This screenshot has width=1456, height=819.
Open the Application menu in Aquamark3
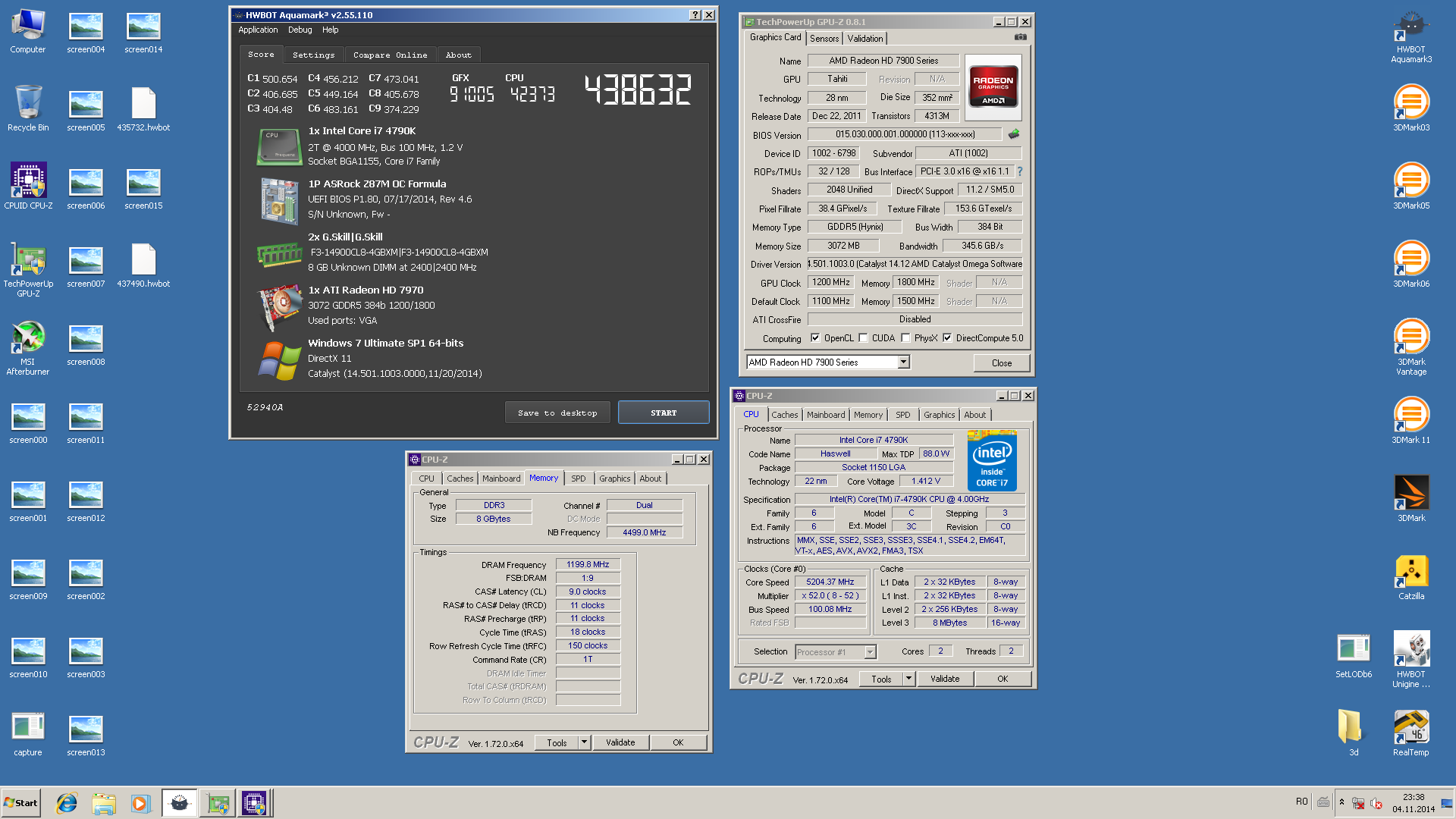click(258, 30)
